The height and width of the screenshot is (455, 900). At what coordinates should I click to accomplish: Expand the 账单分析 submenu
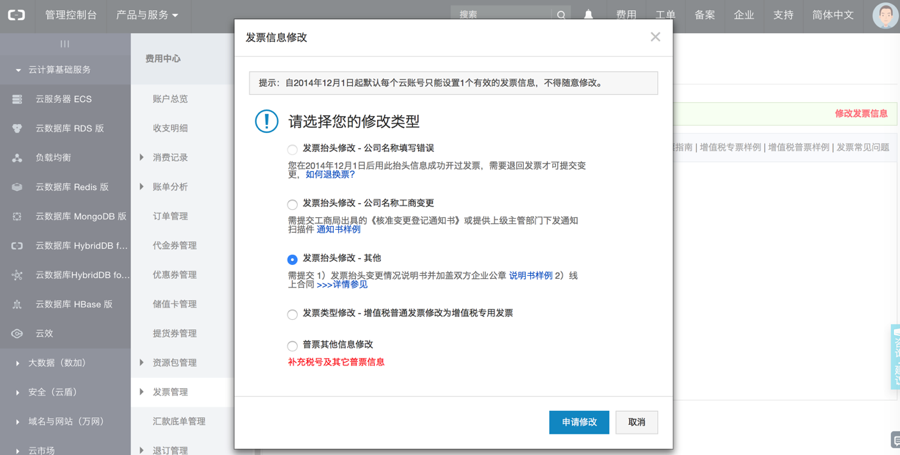point(142,186)
